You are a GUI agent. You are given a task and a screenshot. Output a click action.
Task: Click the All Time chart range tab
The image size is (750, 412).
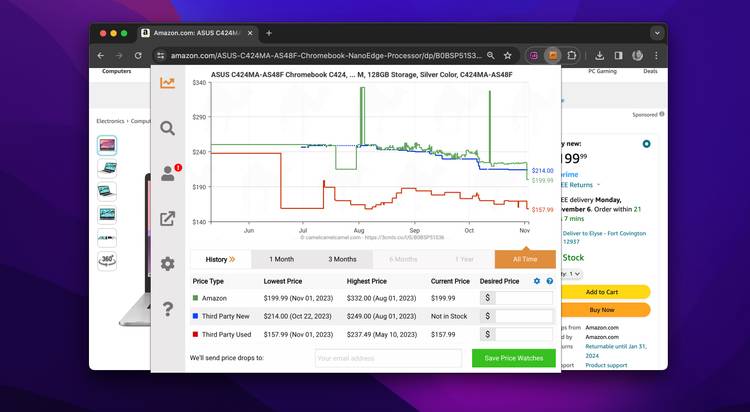(x=525, y=259)
